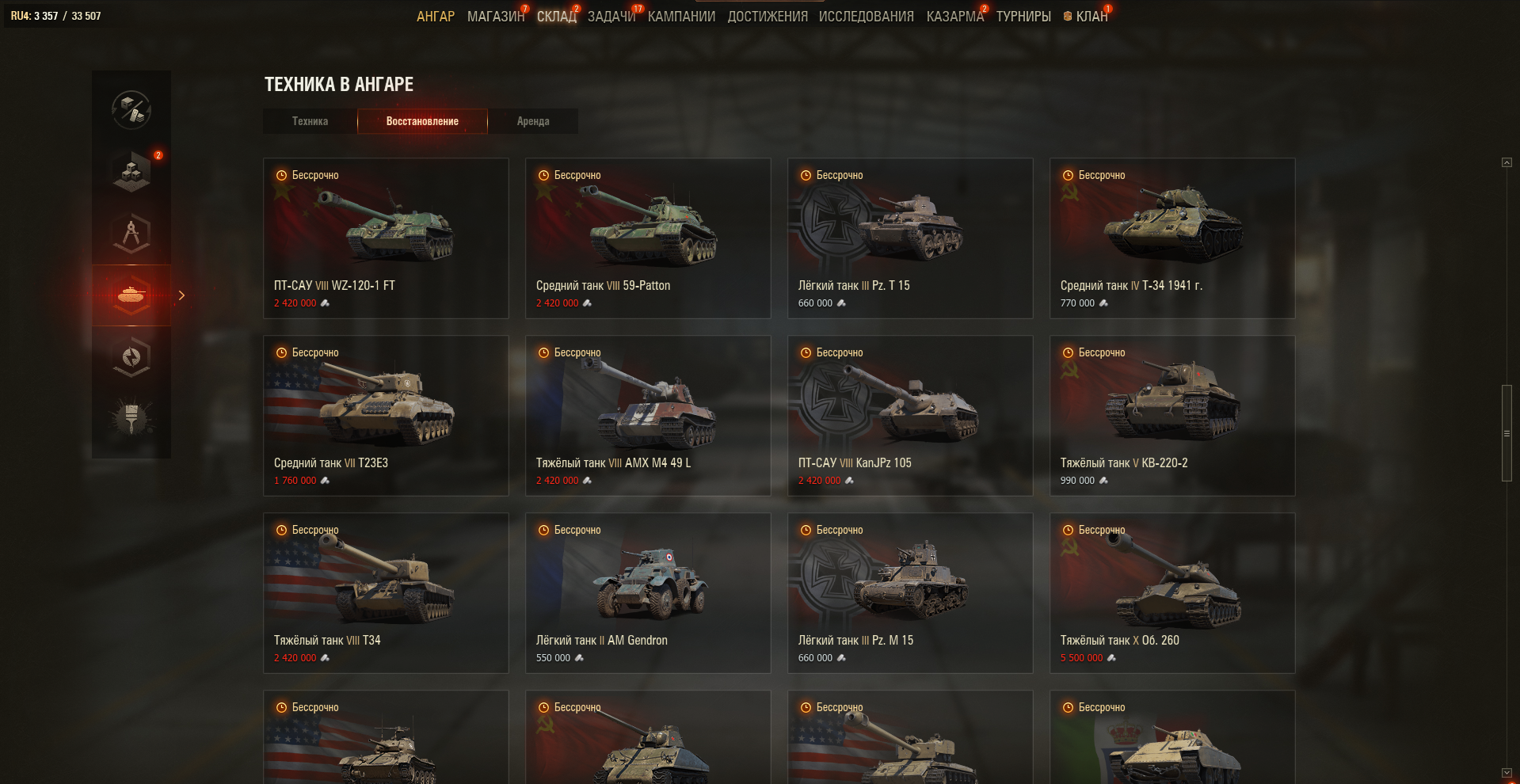Switch to the Техника tab
Screen dimensions: 1520x784
[x=310, y=121]
